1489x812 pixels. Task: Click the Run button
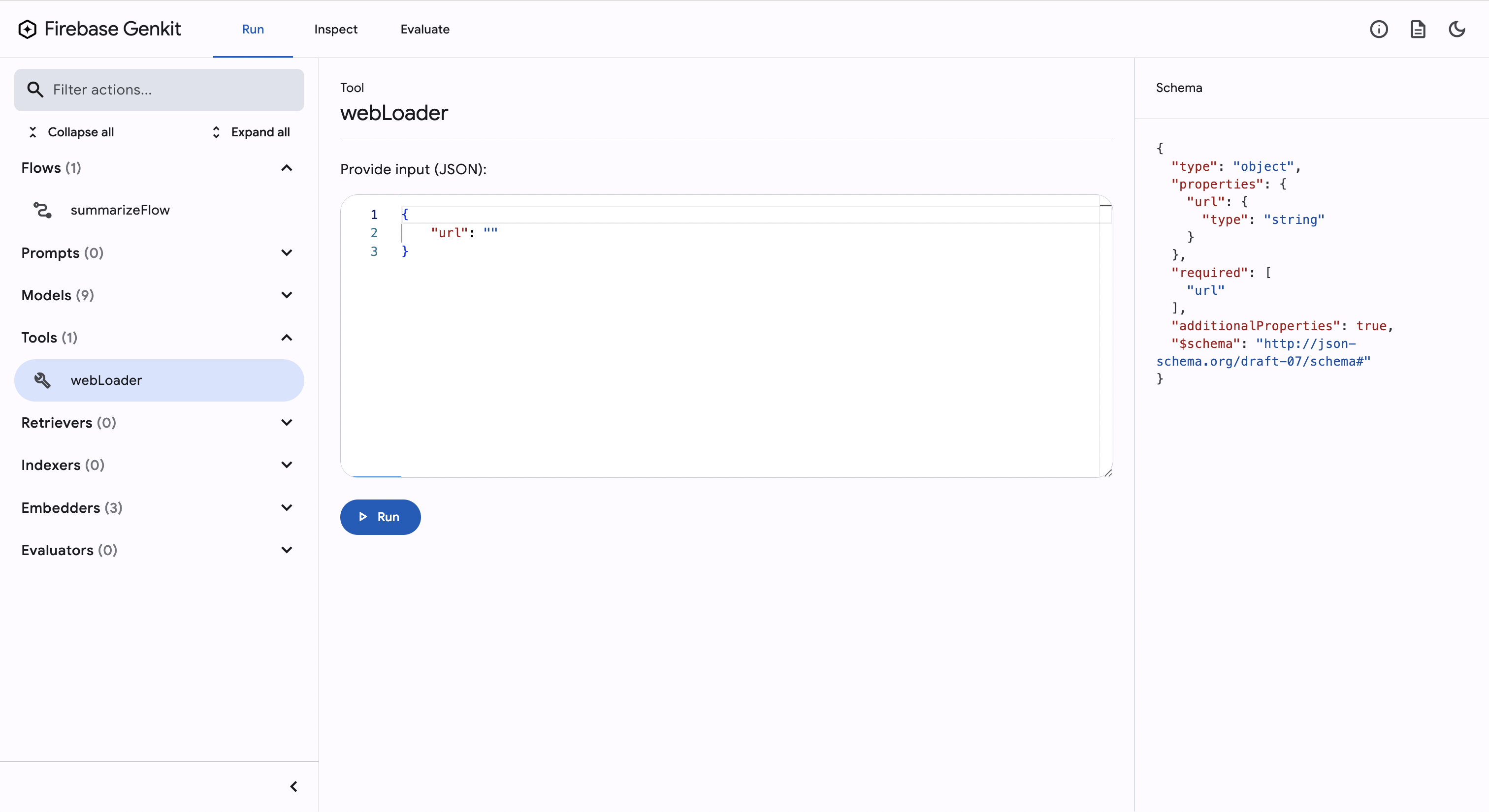click(x=380, y=516)
